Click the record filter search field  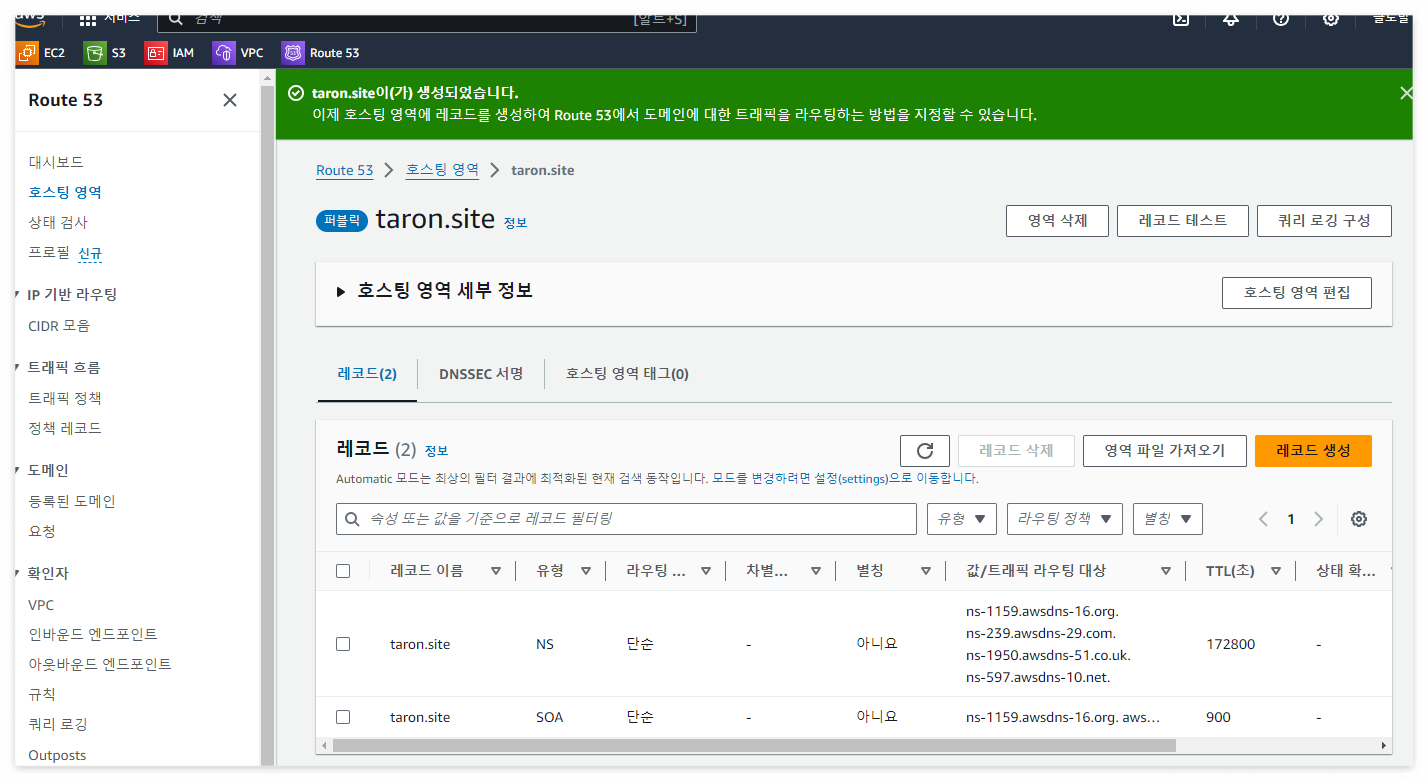coord(626,519)
